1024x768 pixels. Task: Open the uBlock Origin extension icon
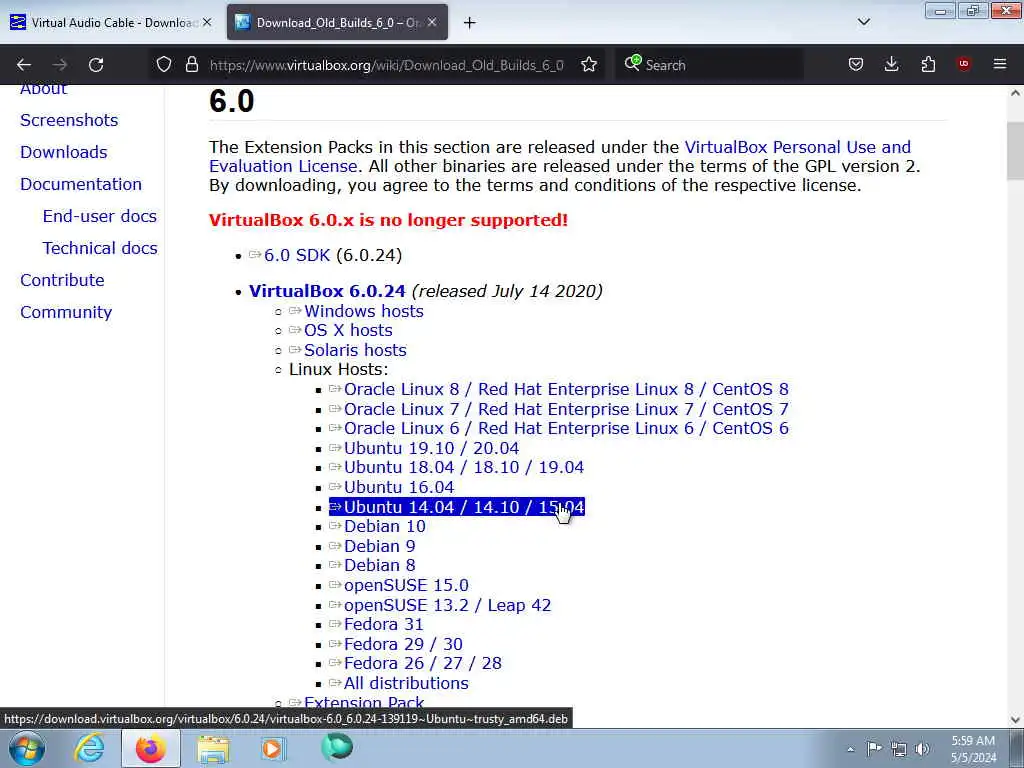click(963, 64)
